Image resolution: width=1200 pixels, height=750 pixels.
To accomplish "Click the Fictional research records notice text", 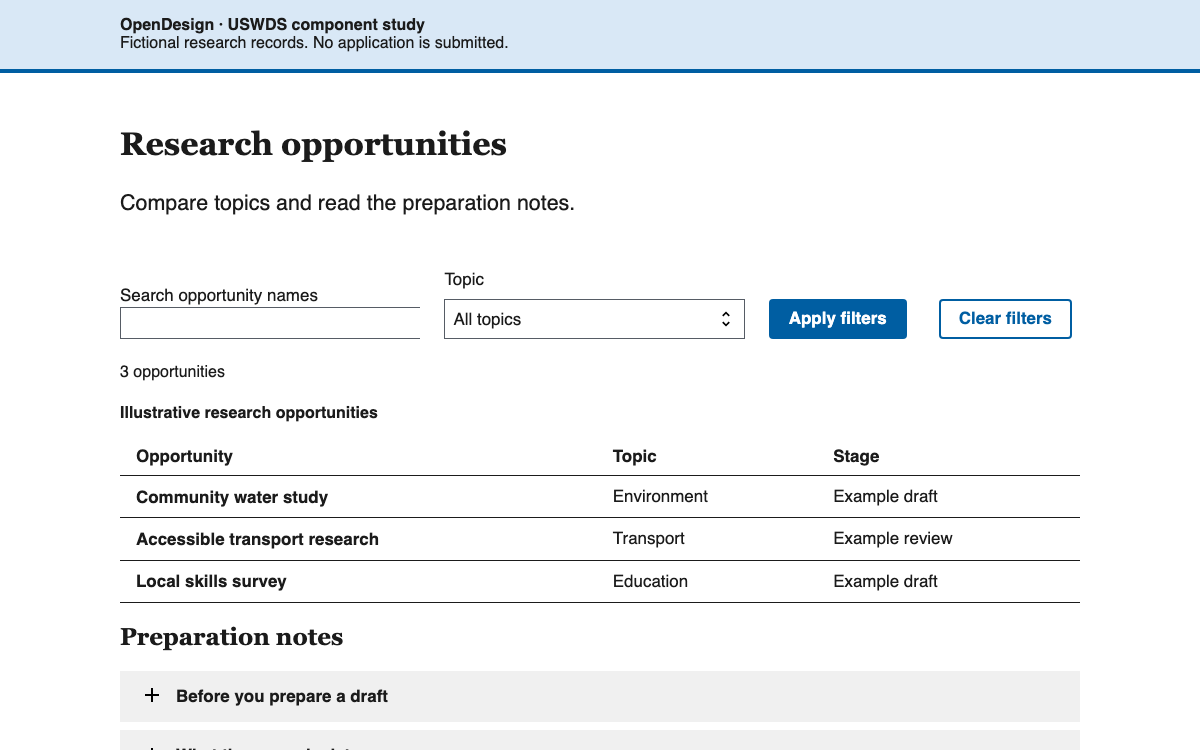I will click(x=314, y=42).
